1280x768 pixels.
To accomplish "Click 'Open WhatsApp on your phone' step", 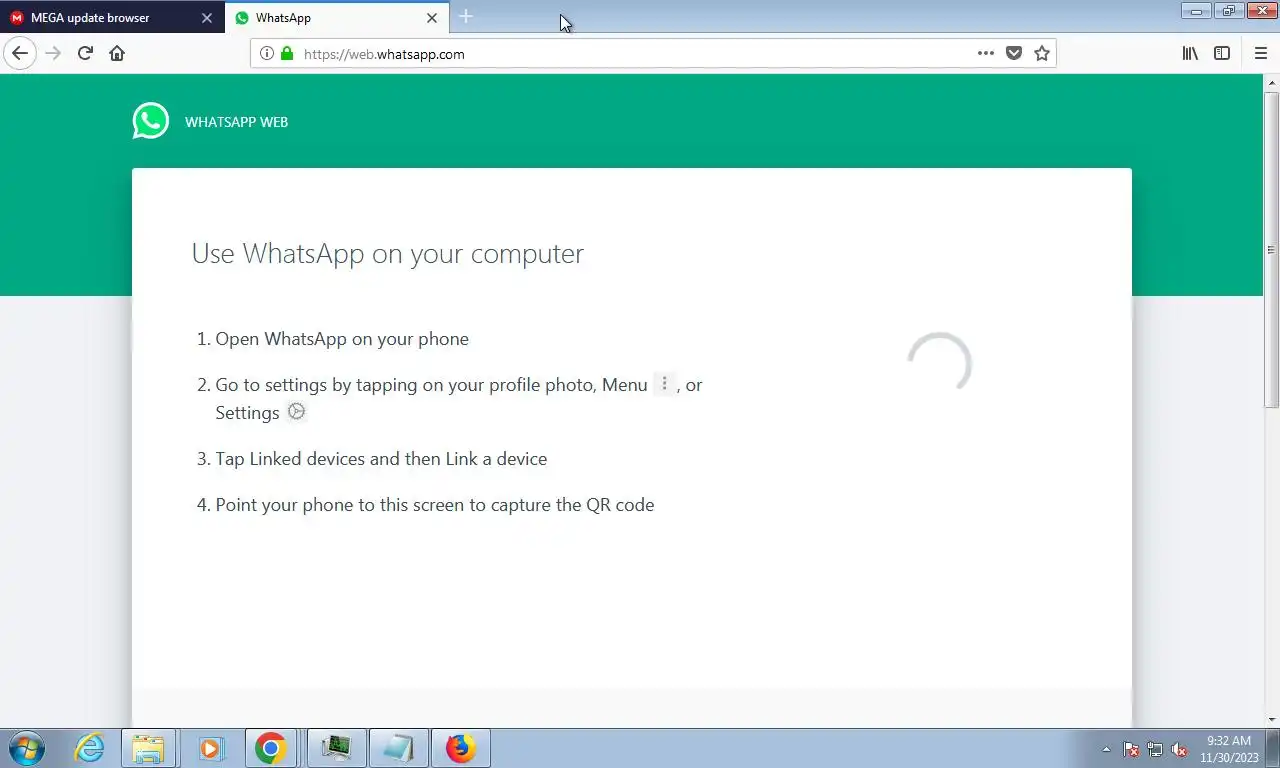I will click(342, 339).
